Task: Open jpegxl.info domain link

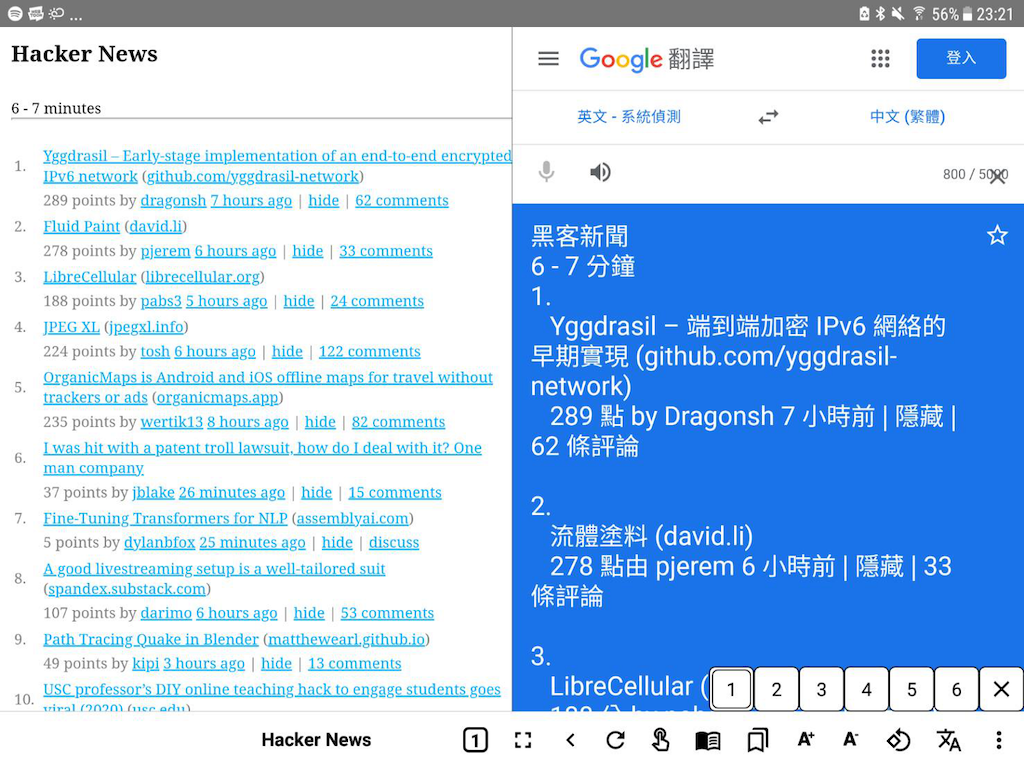Action: click(146, 327)
